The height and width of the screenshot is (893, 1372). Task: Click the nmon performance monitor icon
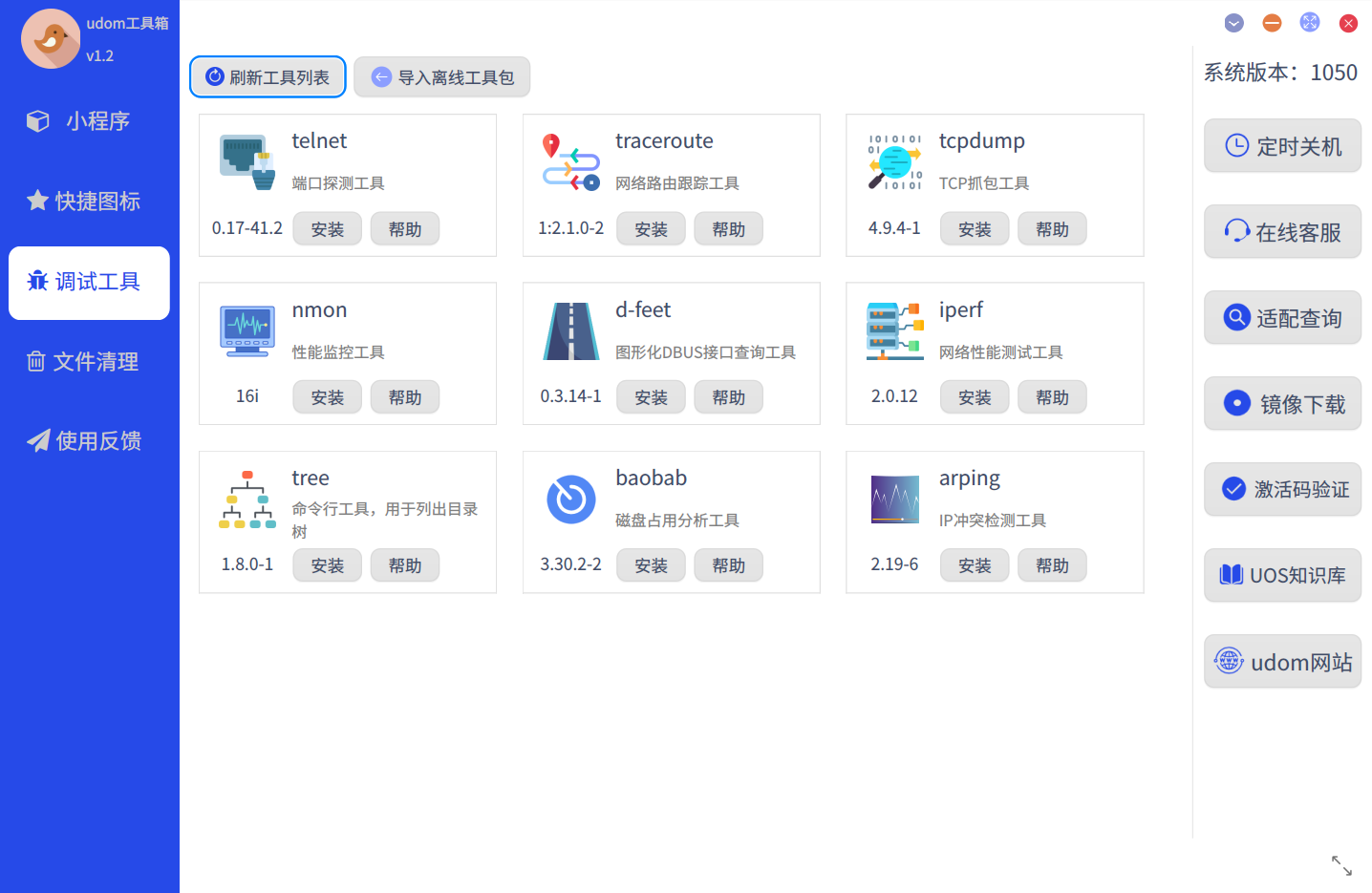click(x=247, y=330)
